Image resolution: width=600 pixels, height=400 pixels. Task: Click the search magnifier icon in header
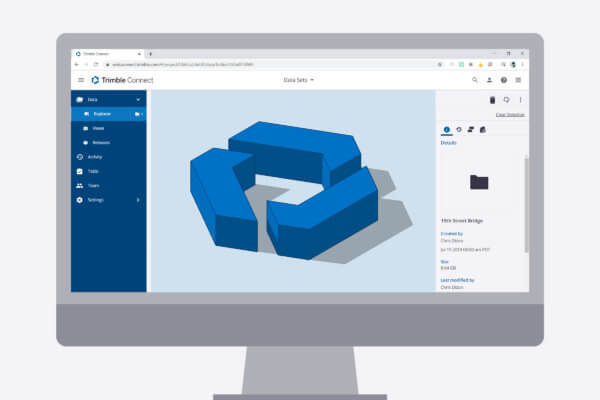pos(475,79)
